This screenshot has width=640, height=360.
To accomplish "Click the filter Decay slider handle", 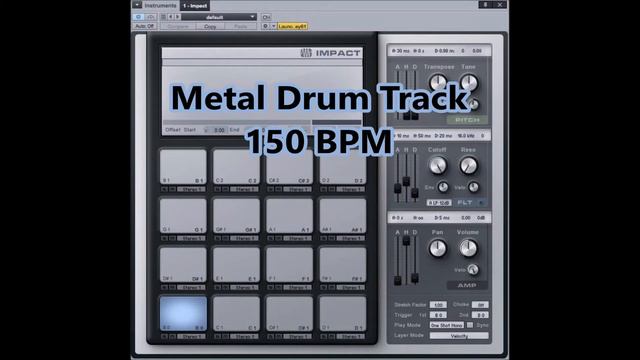I will click(415, 193).
